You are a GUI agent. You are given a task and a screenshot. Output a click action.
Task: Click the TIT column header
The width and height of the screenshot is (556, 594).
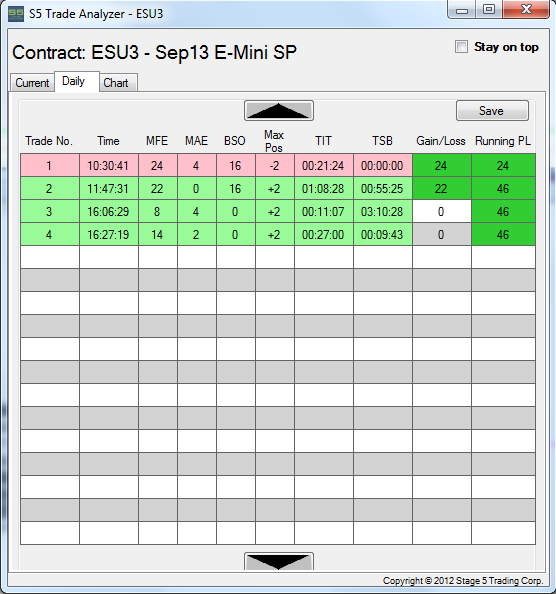[x=323, y=141]
